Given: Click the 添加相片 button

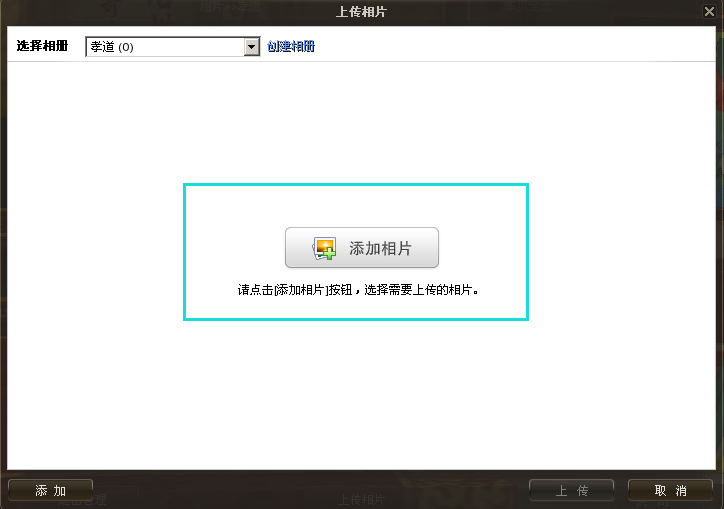Looking at the screenshot, I should coord(362,248).
